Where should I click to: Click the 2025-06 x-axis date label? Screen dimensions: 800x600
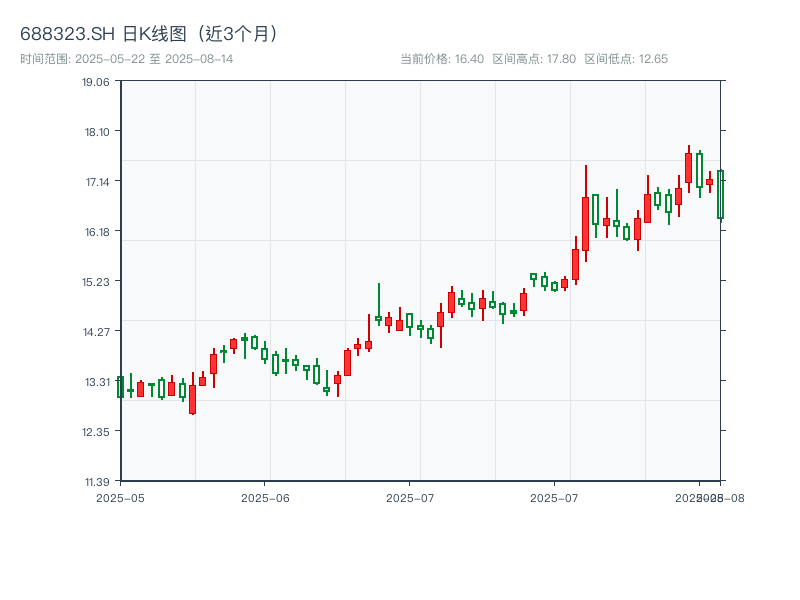pos(265,497)
